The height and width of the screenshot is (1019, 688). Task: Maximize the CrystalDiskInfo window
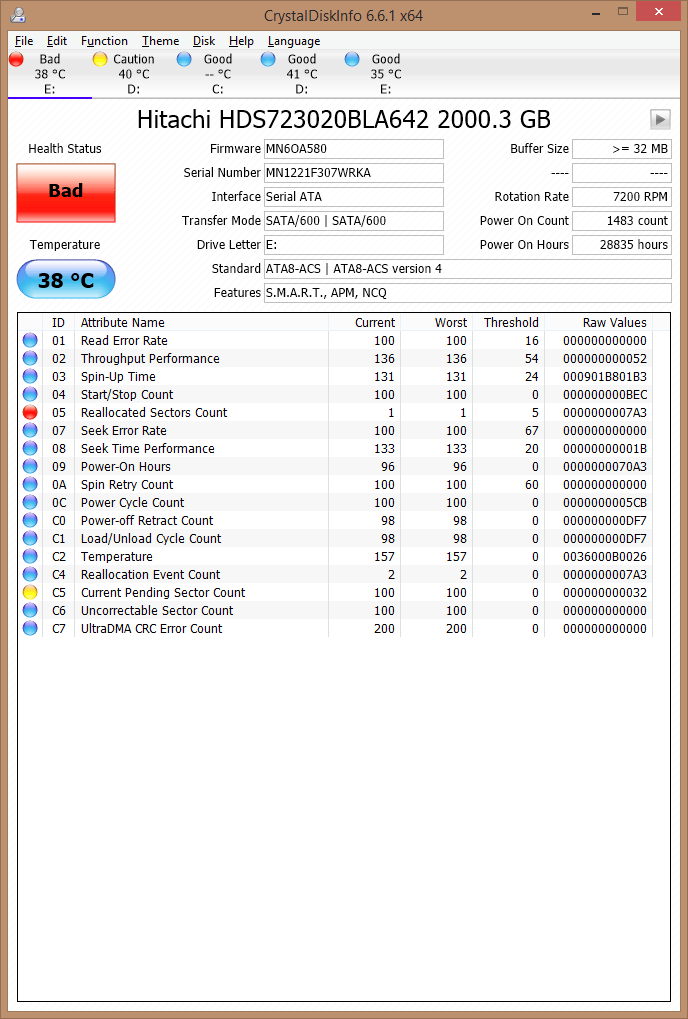pyautogui.click(x=622, y=12)
